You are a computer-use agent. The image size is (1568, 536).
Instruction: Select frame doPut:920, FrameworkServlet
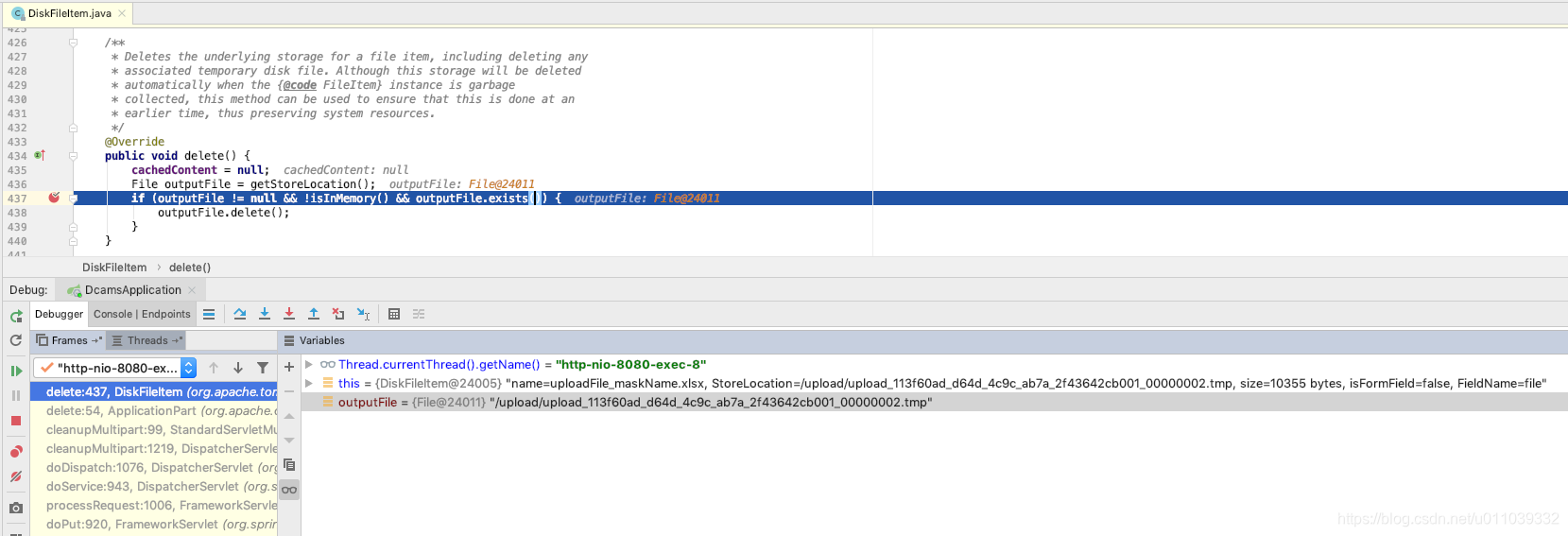(x=154, y=524)
